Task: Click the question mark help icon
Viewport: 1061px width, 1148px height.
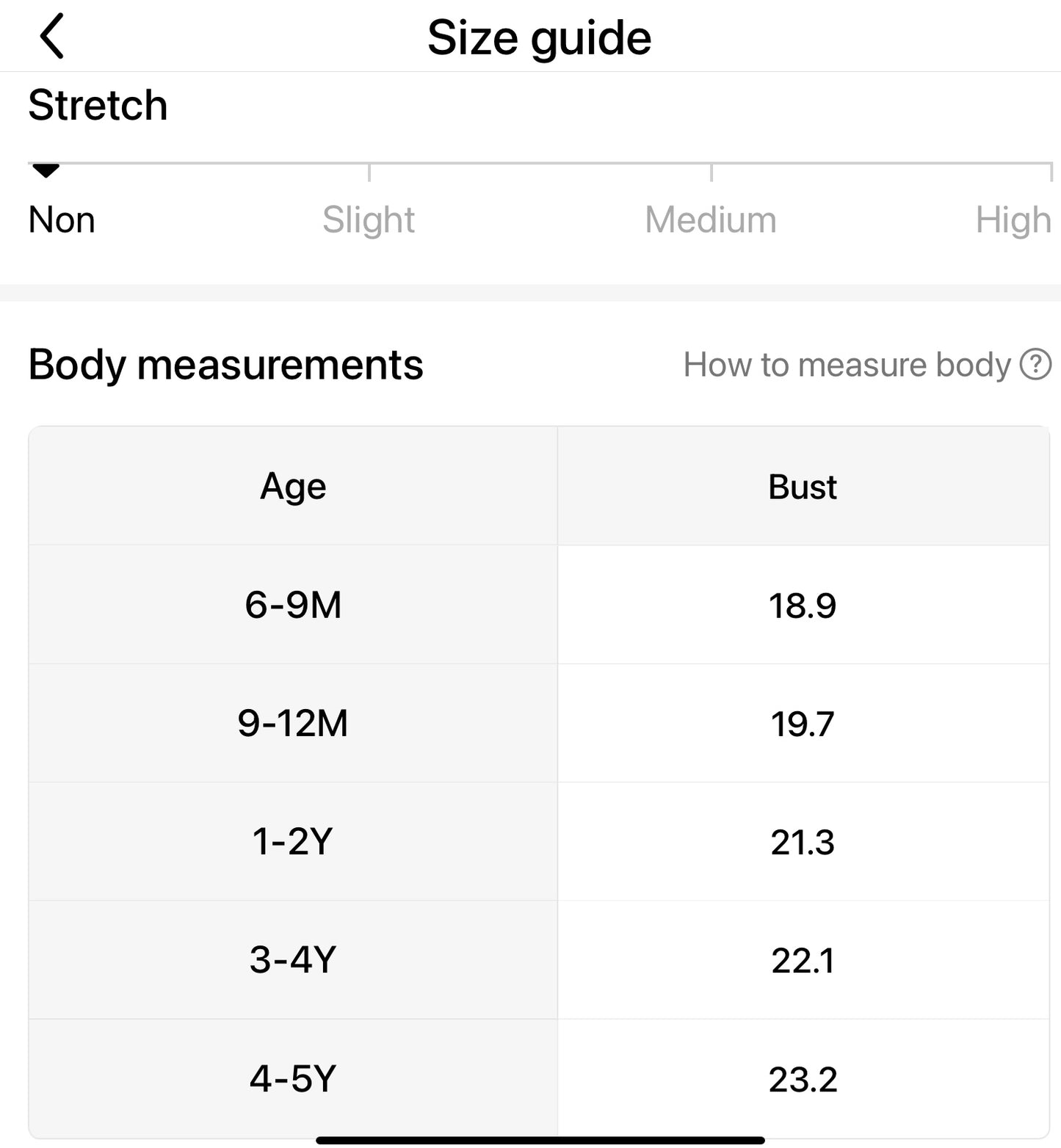Action: click(1035, 365)
